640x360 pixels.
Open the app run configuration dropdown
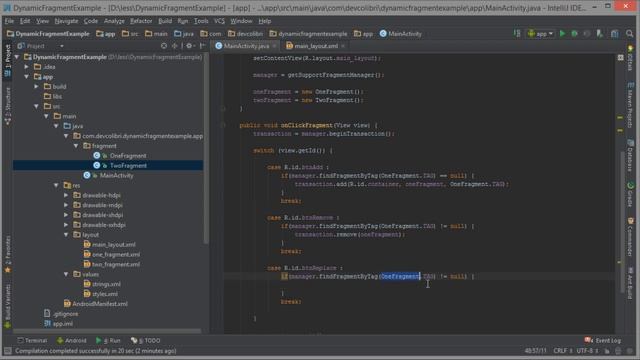540,33
